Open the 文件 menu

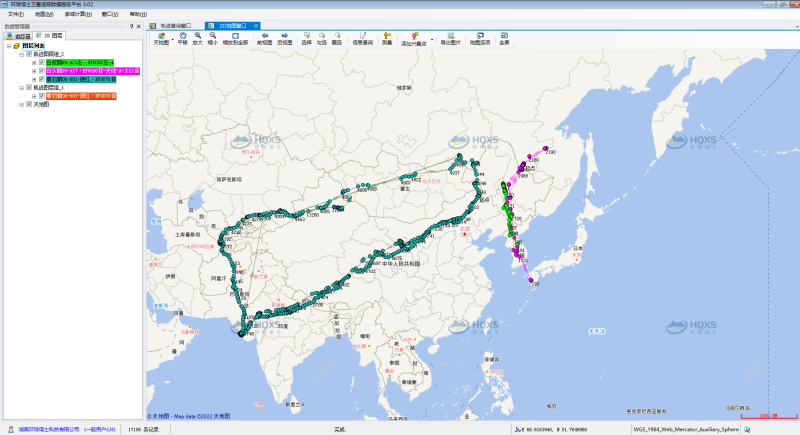pyautogui.click(x=15, y=14)
